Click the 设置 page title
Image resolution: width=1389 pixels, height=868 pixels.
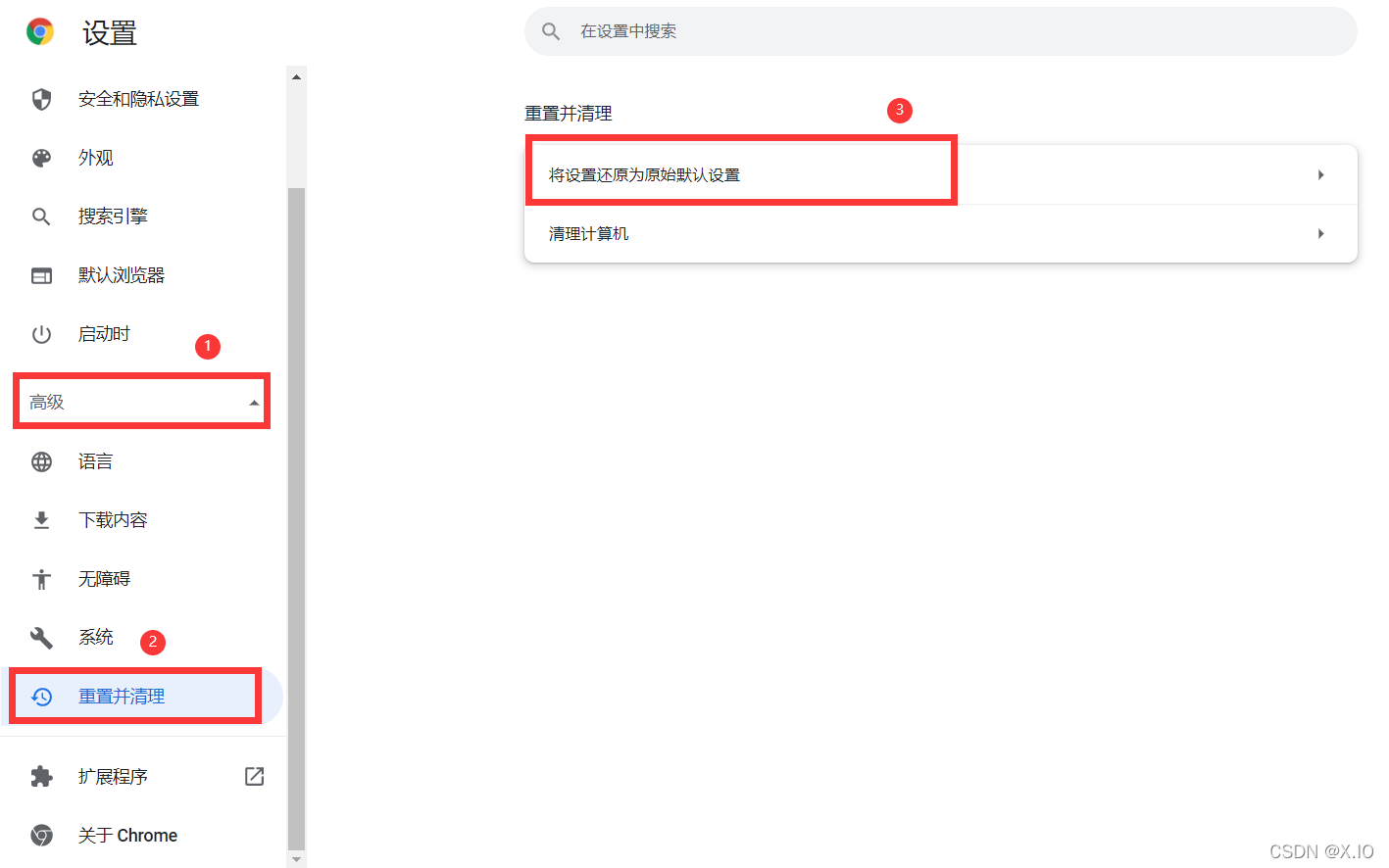point(110,33)
